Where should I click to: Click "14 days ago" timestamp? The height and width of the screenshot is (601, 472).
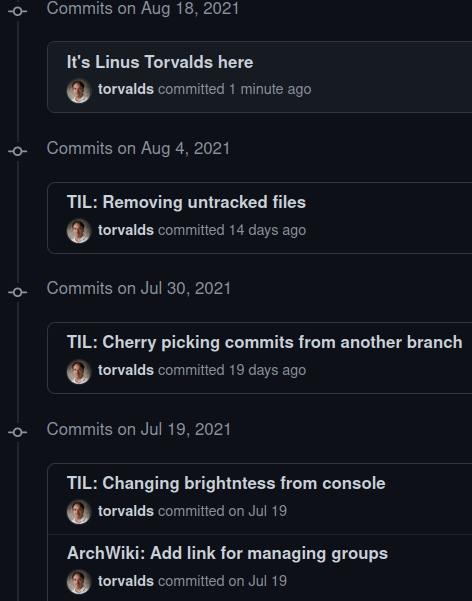(268, 230)
